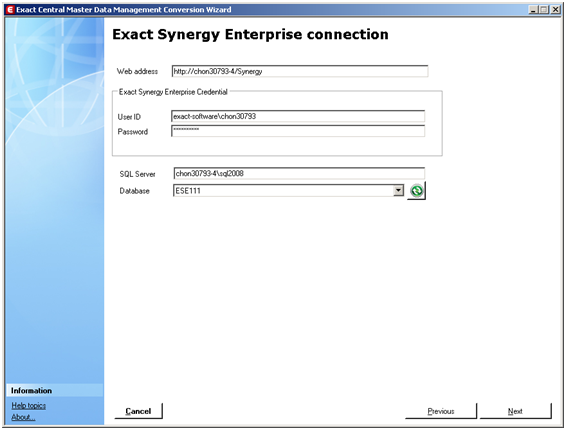Go back with the Previous button
Screen dimensions: 566x430
point(441,411)
